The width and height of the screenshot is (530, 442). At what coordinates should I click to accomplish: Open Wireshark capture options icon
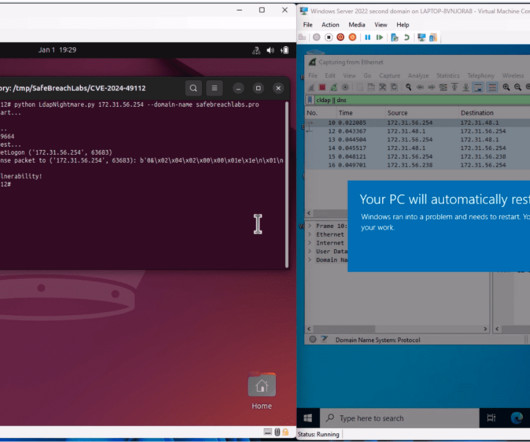click(x=345, y=87)
